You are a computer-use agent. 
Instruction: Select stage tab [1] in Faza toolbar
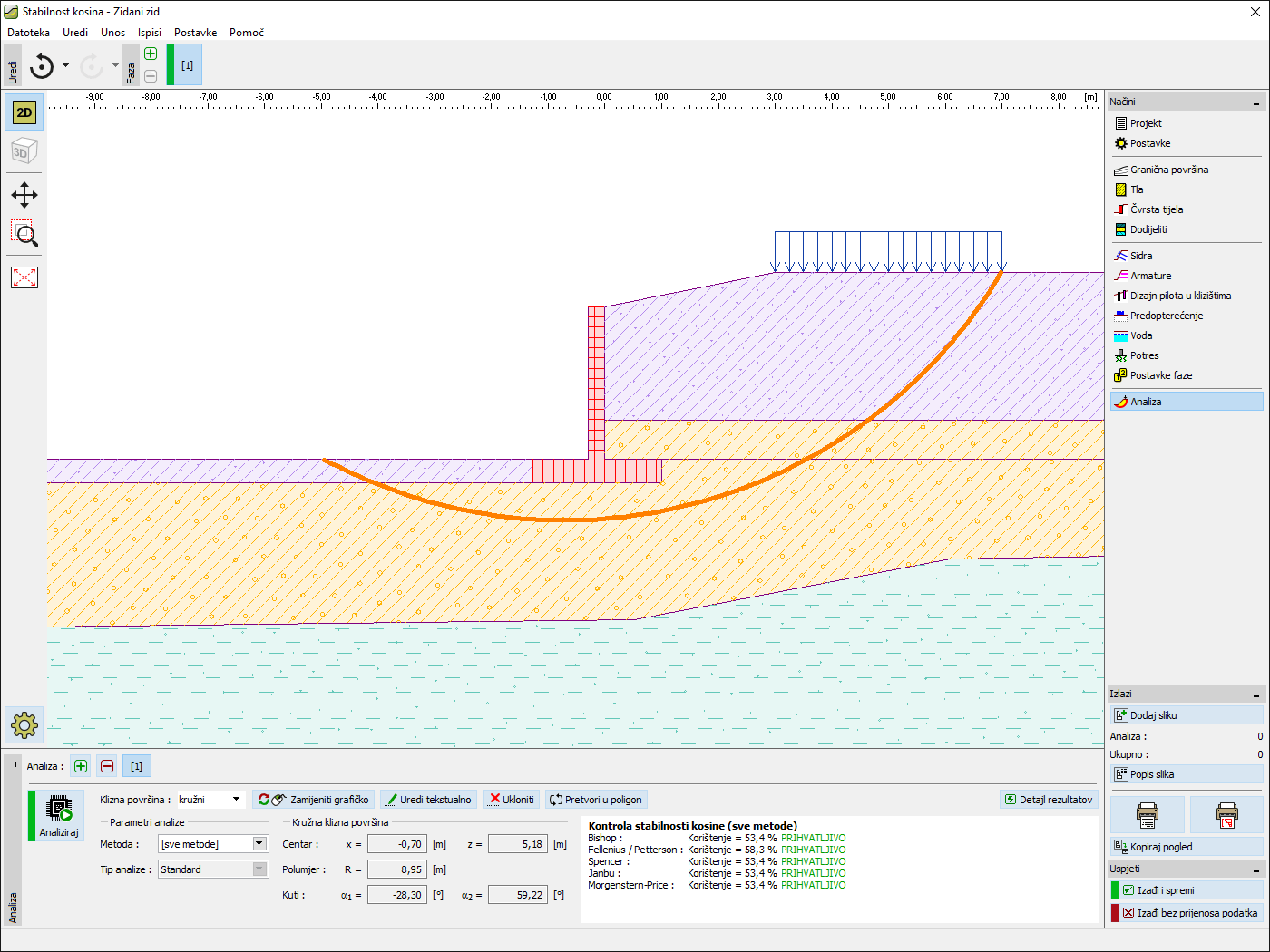click(x=187, y=65)
